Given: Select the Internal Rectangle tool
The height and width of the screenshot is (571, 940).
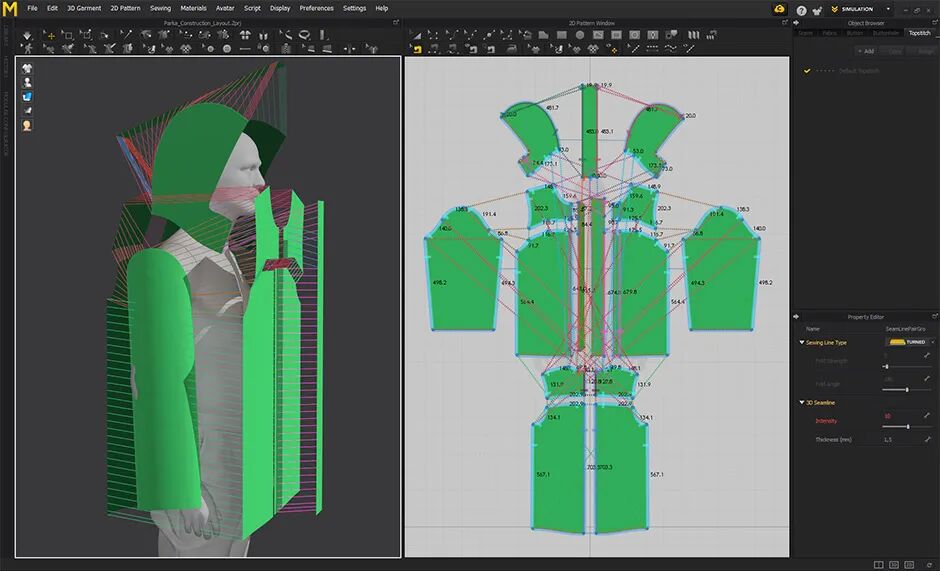Looking at the screenshot, I should coord(616,35).
